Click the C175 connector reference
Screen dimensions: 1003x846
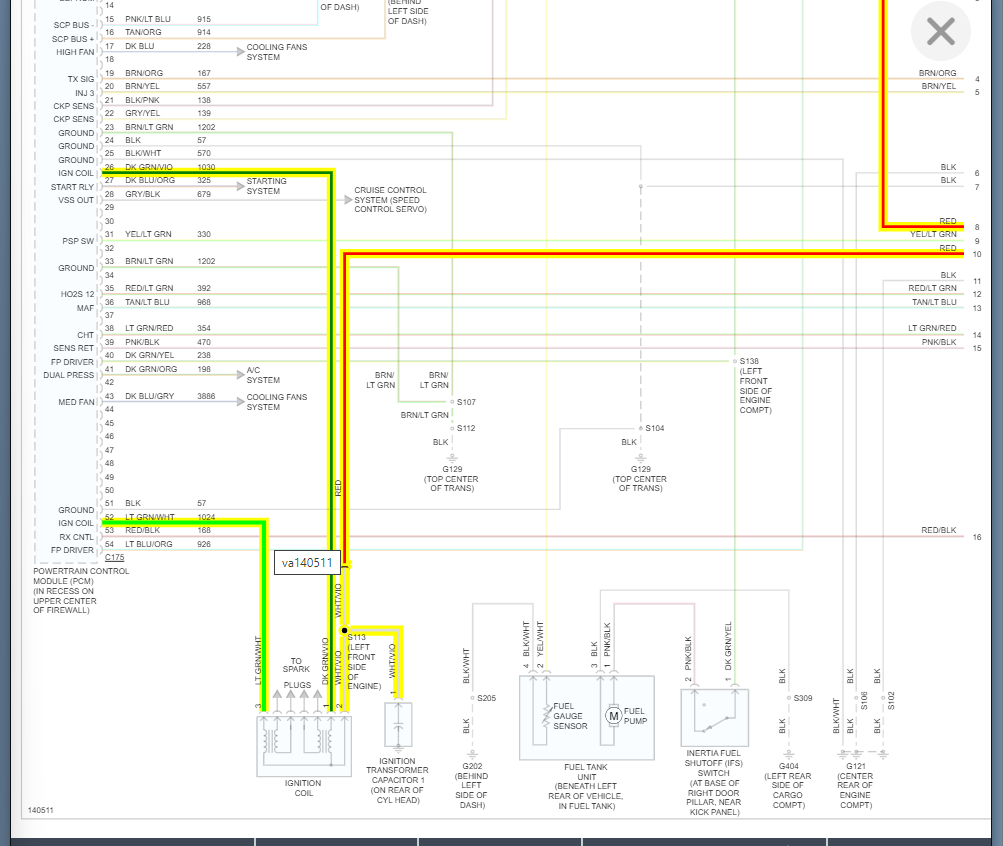pos(115,557)
